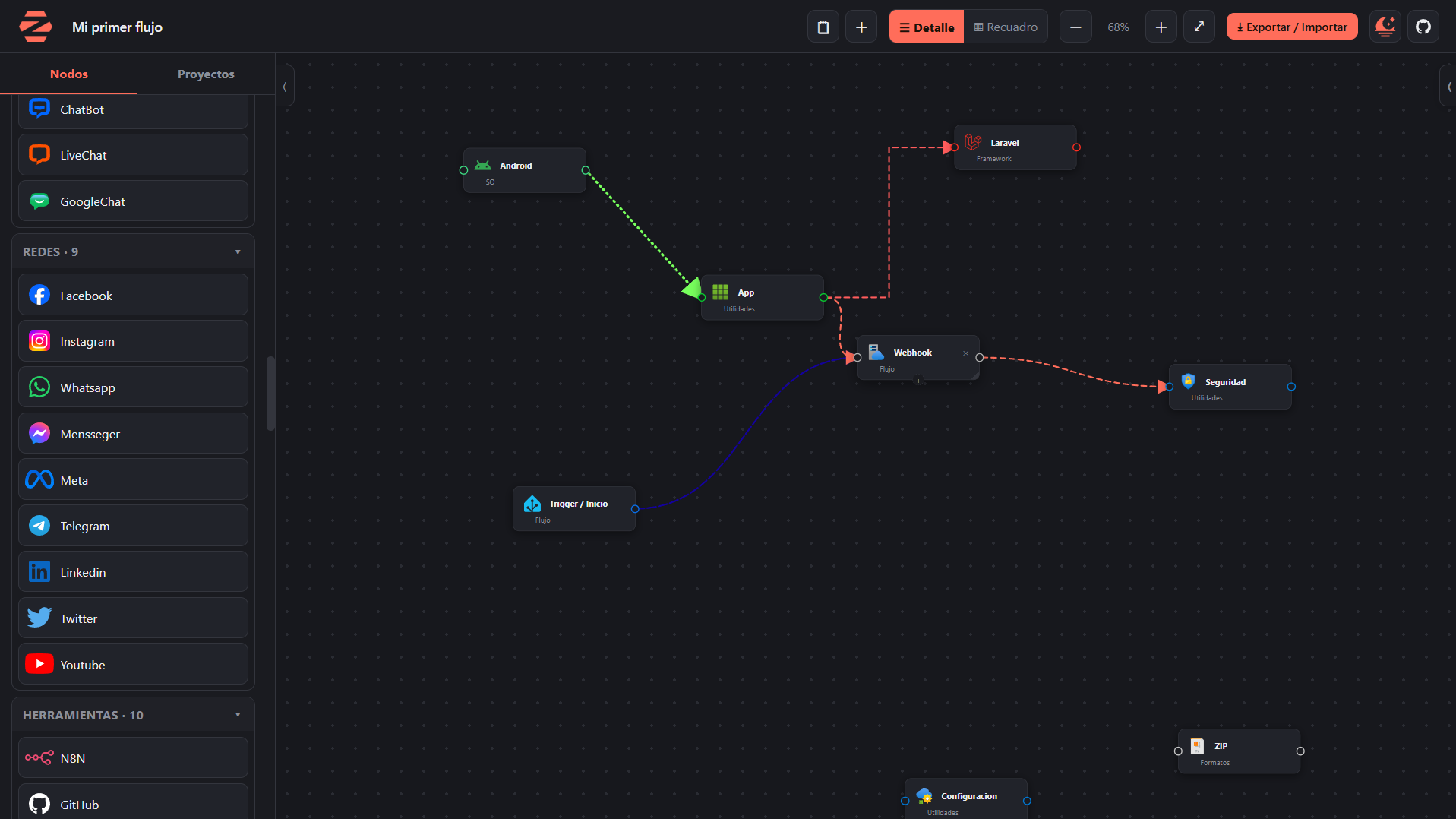This screenshot has height=819, width=1456.
Task: Click the Linkedin logo icon
Action: click(x=39, y=571)
